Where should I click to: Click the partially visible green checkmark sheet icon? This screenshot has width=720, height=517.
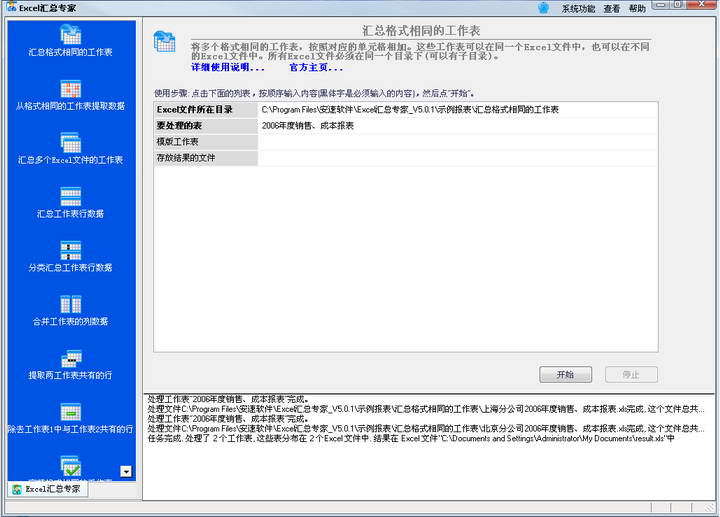click(x=70, y=466)
